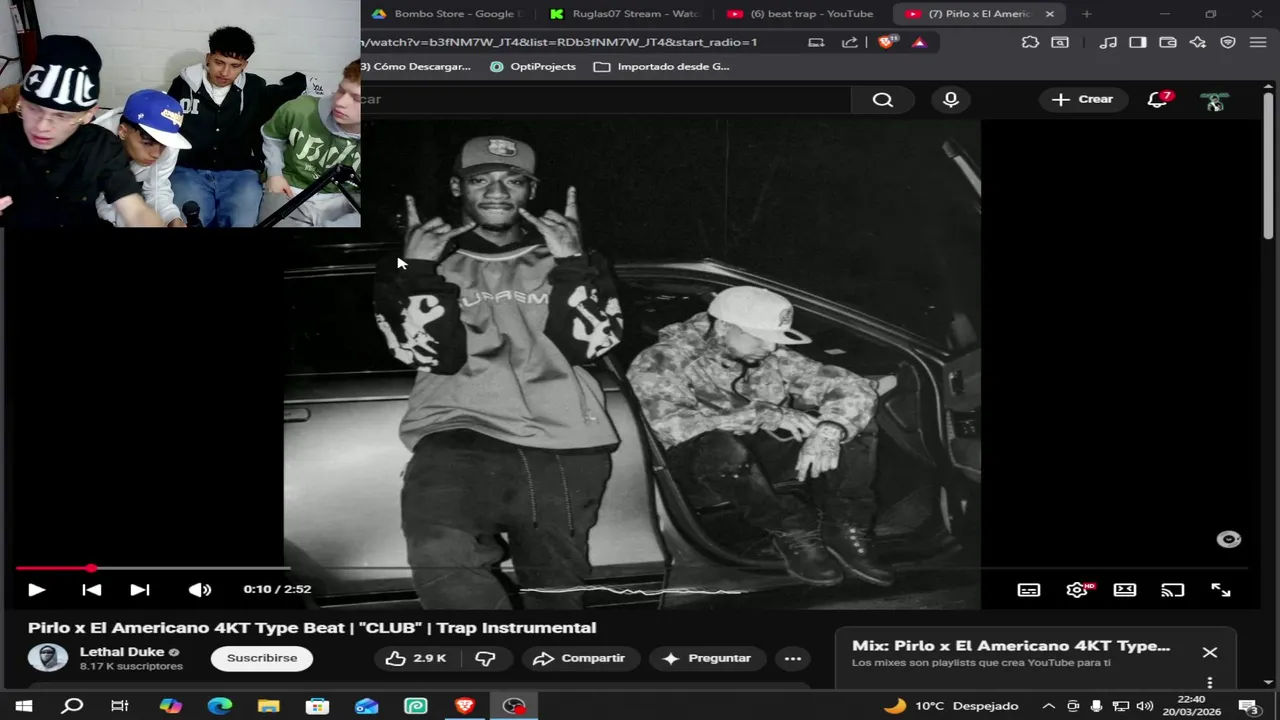Viewport: 1280px width, 720px height.
Task: Open the browser hamburger main menu
Action: pyautogui.click(x=1258, y=42)
